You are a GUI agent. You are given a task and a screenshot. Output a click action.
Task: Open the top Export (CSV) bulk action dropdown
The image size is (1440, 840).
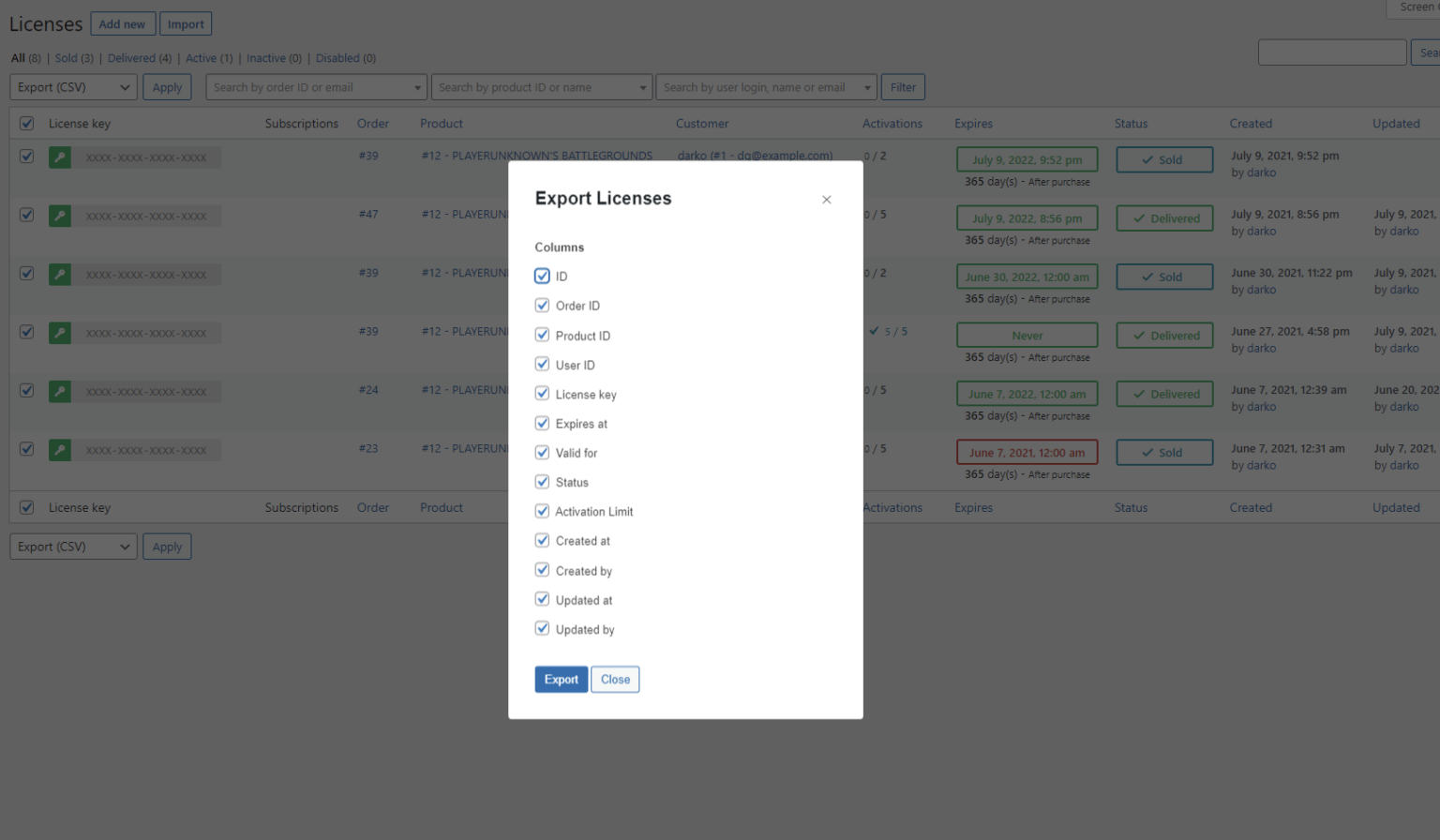click(x=73, y=87)
